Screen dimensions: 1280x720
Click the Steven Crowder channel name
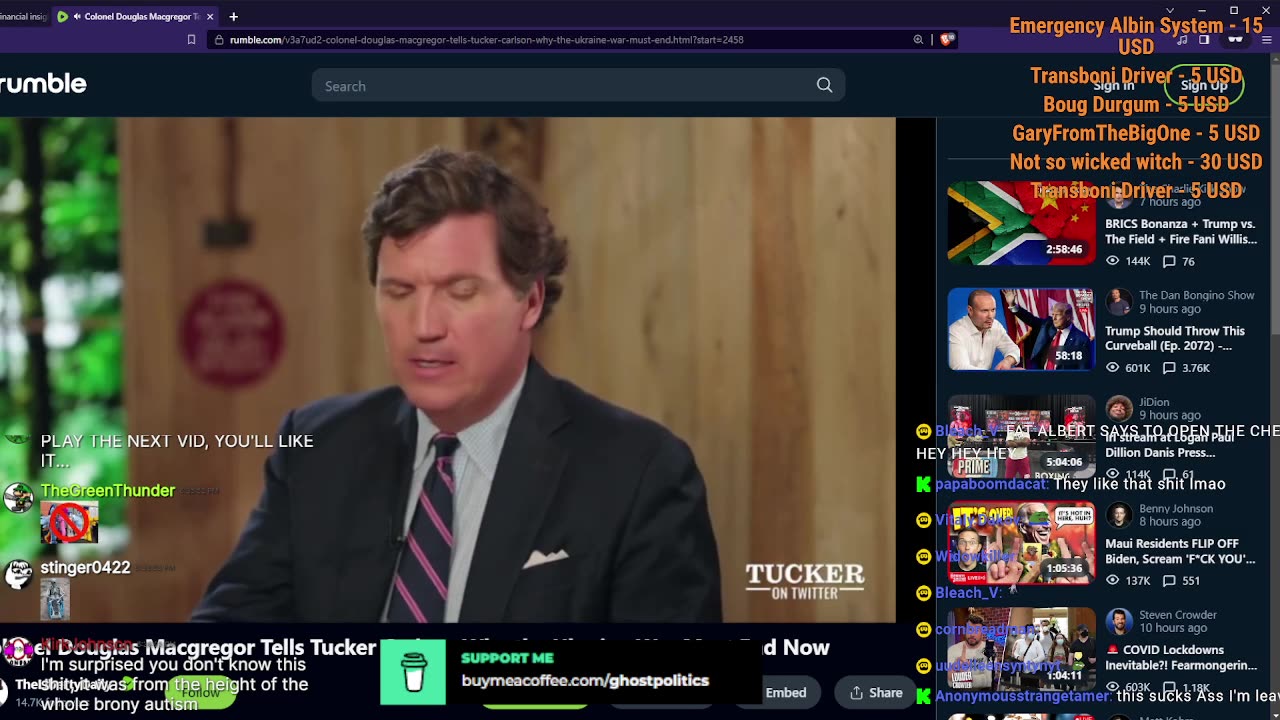click(x=1178, y=614)
